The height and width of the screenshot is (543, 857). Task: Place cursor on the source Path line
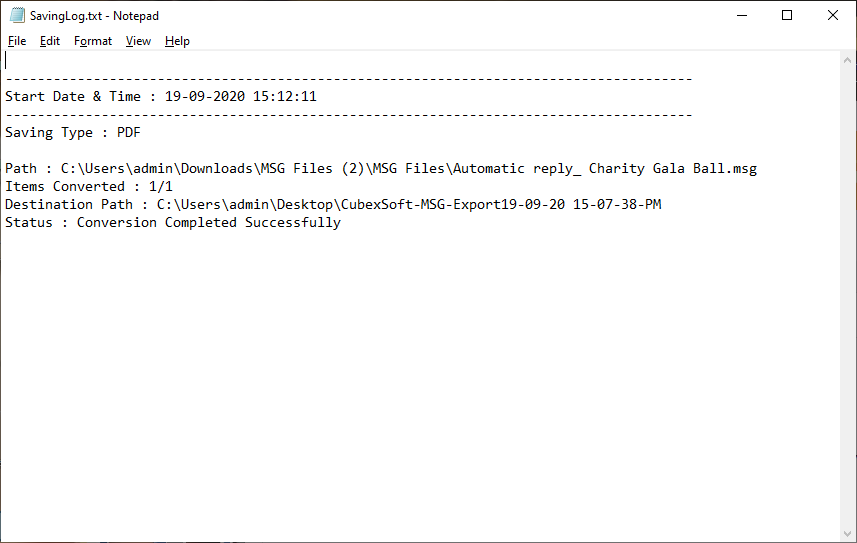[381, 168]
